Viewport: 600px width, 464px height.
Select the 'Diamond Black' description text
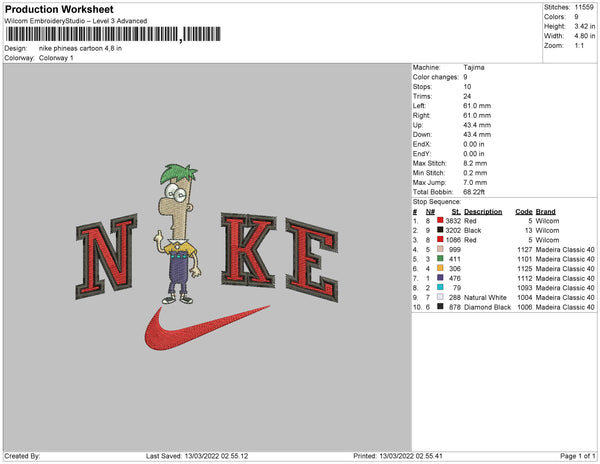pyautogui.click(x=487, y=307)
